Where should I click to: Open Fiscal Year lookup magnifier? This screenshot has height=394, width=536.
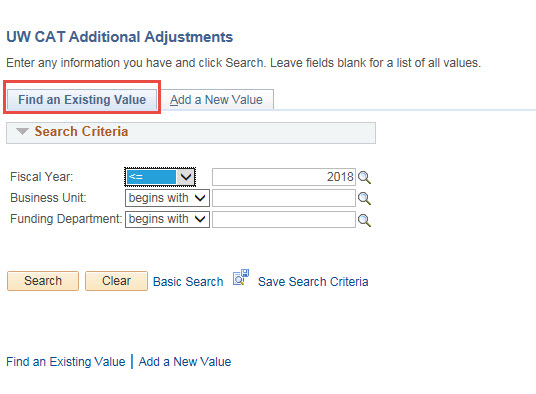364,177
